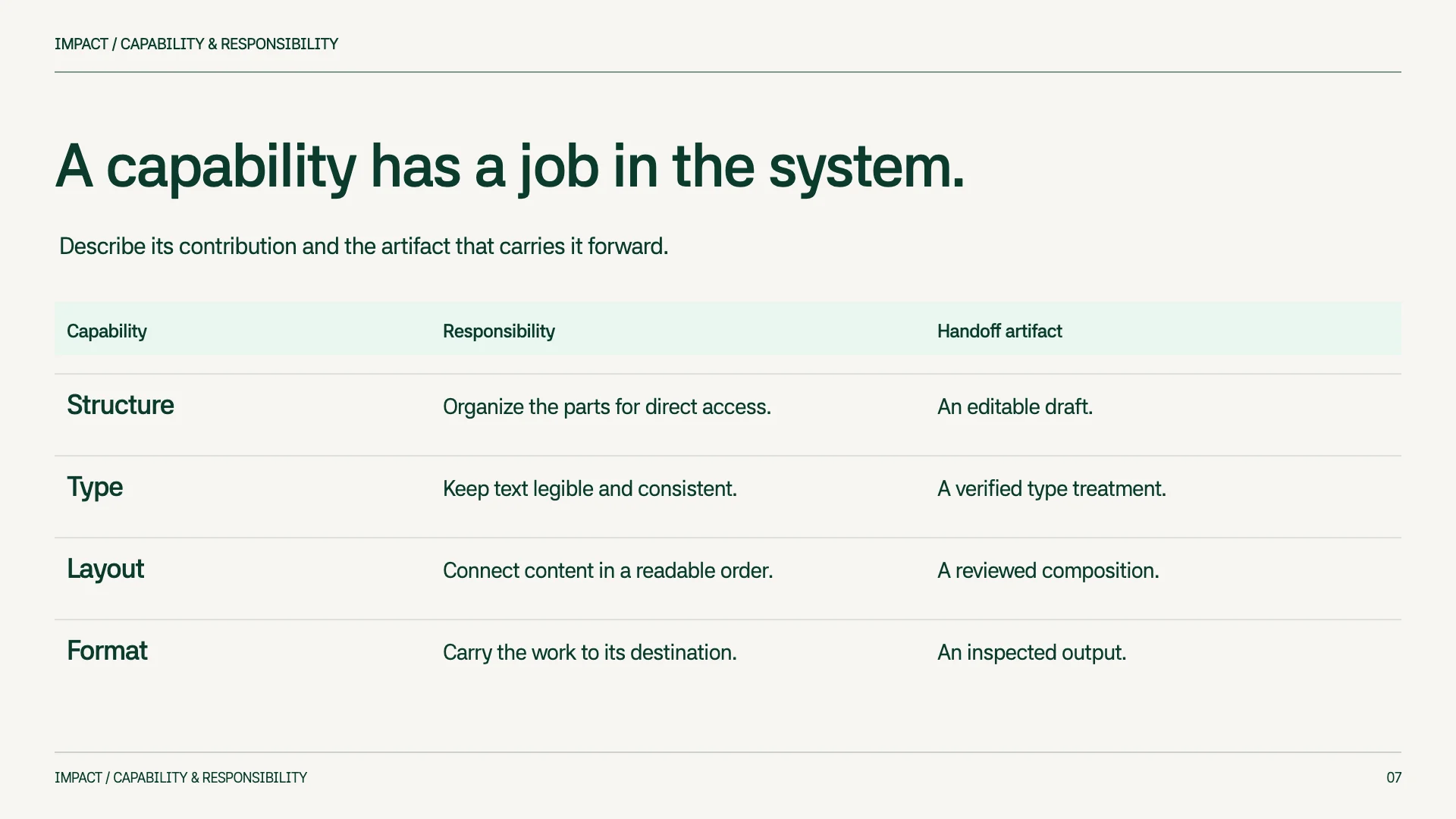
Task: Select the 'Handoff artifact' column header
Action: coord(999,331)
